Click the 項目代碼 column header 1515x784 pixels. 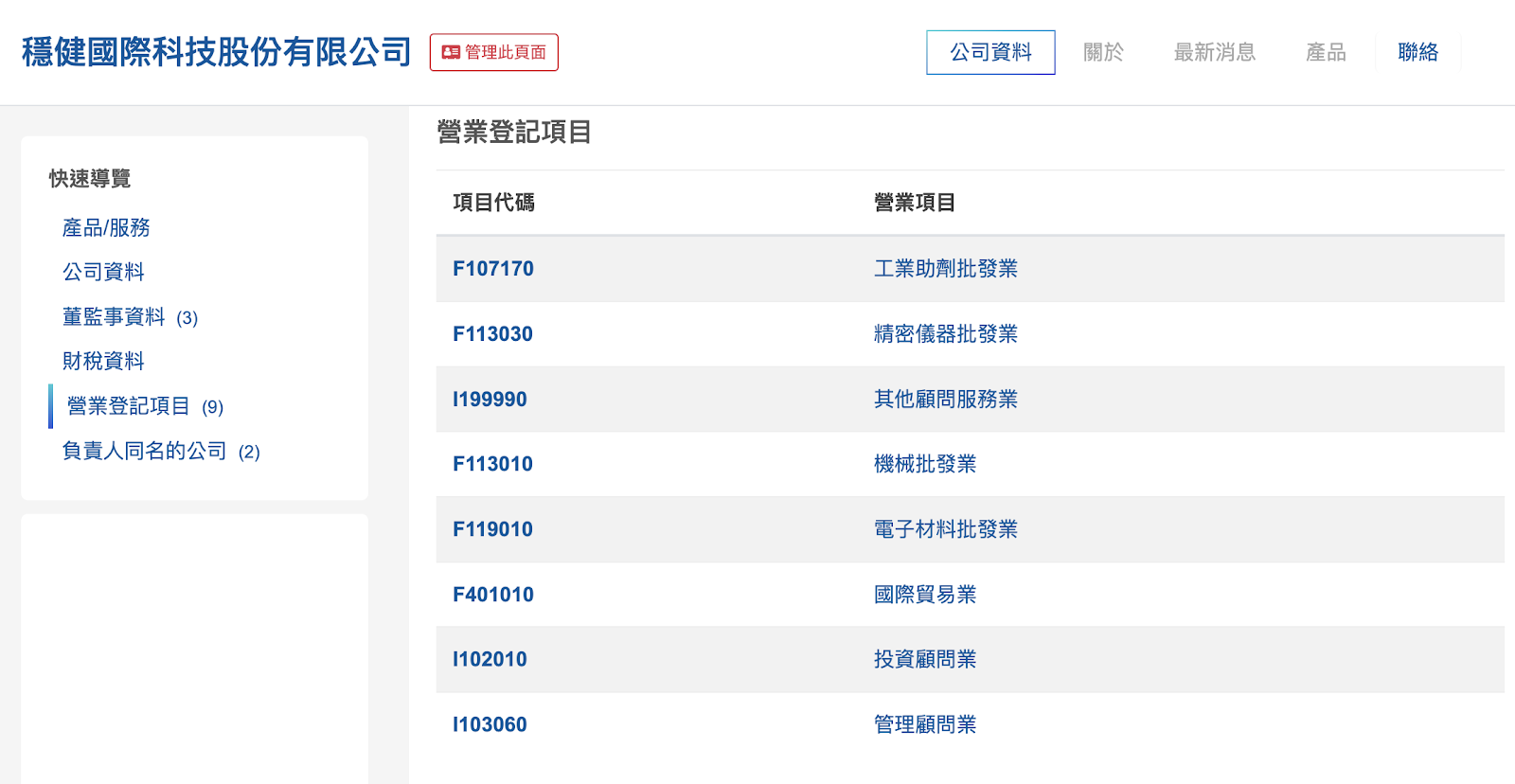pos(493,203)
